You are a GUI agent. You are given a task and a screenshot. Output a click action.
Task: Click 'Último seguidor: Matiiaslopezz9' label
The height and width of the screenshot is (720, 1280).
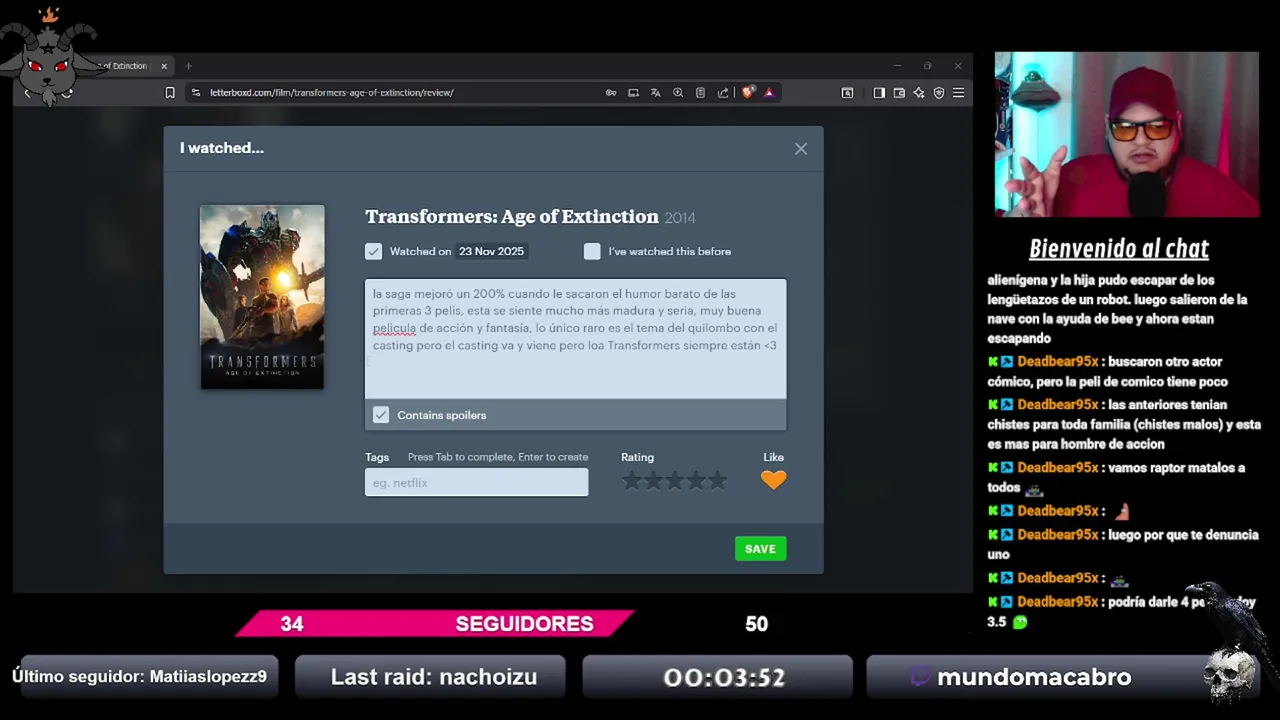tap(139, 677)
